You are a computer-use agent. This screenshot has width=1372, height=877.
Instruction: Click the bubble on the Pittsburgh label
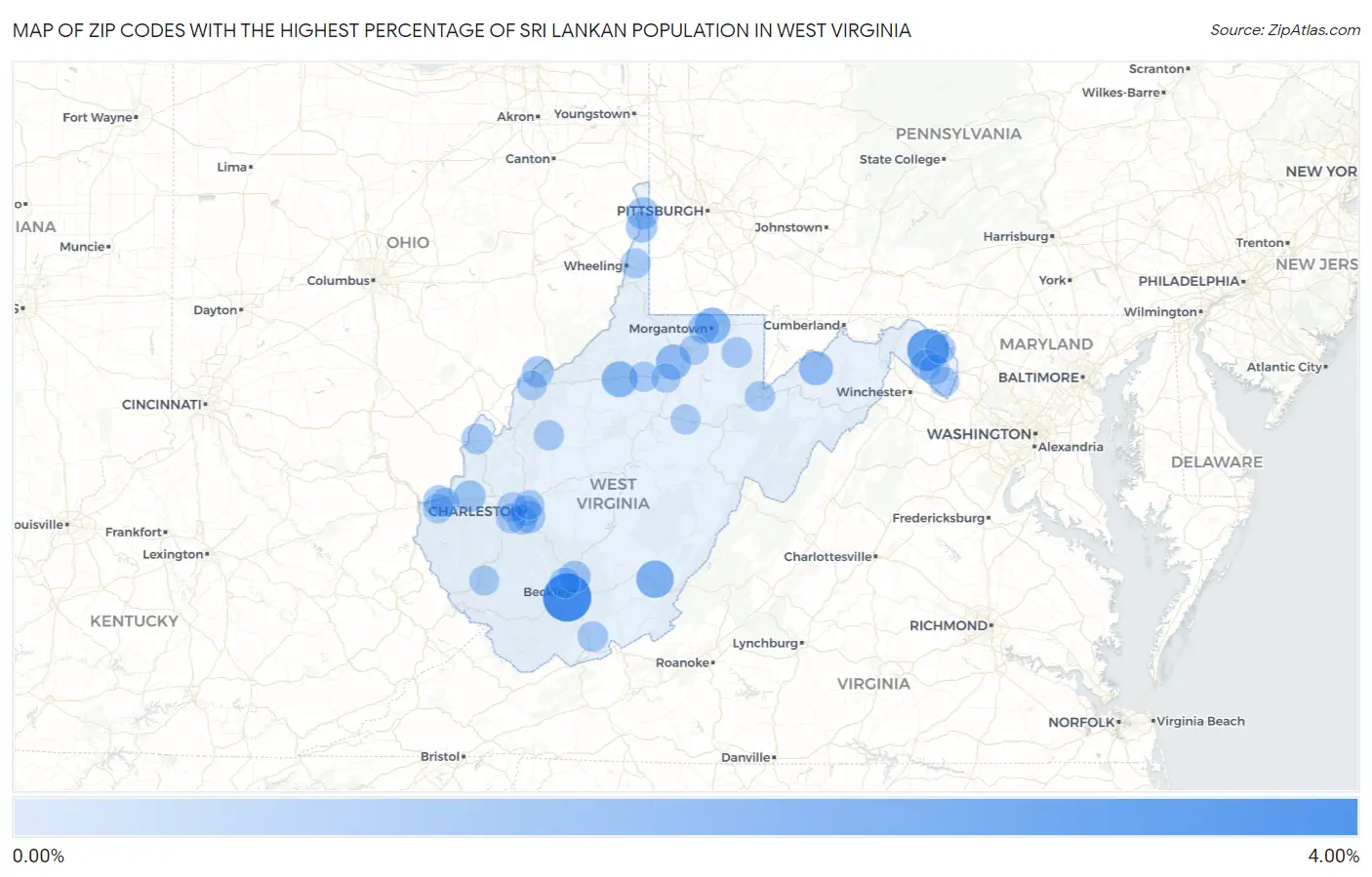point(642,212)
